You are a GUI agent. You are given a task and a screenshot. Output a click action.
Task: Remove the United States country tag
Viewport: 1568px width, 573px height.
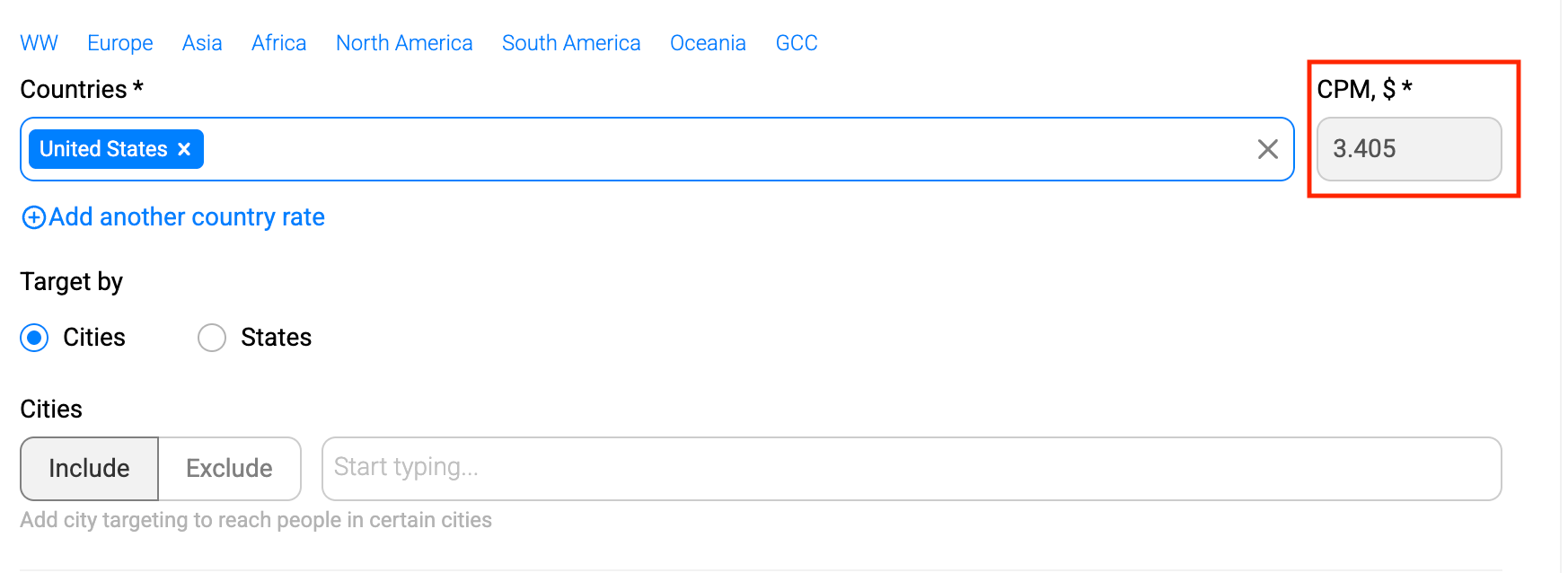(184, 149)
